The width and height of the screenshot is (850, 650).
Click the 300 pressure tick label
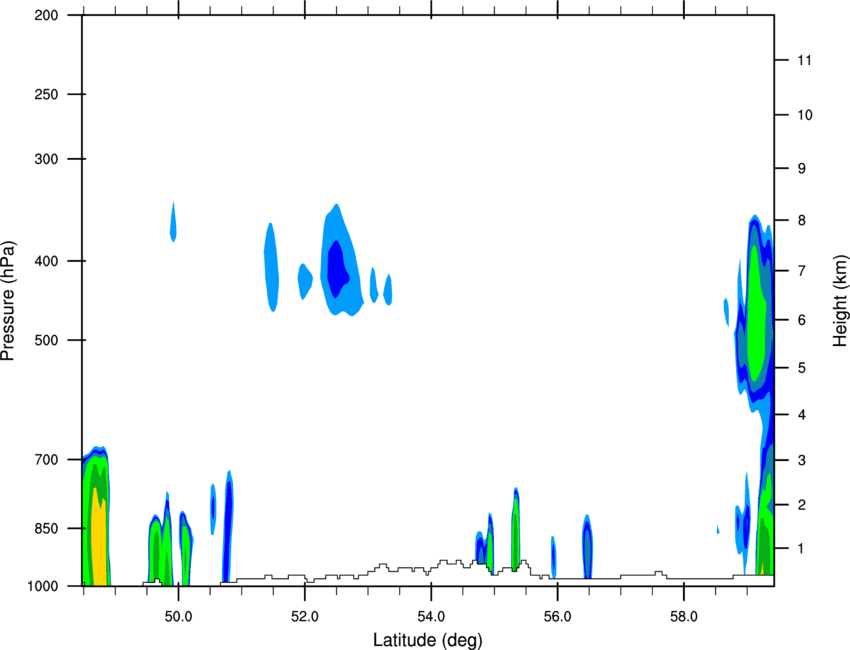[46, 159]
